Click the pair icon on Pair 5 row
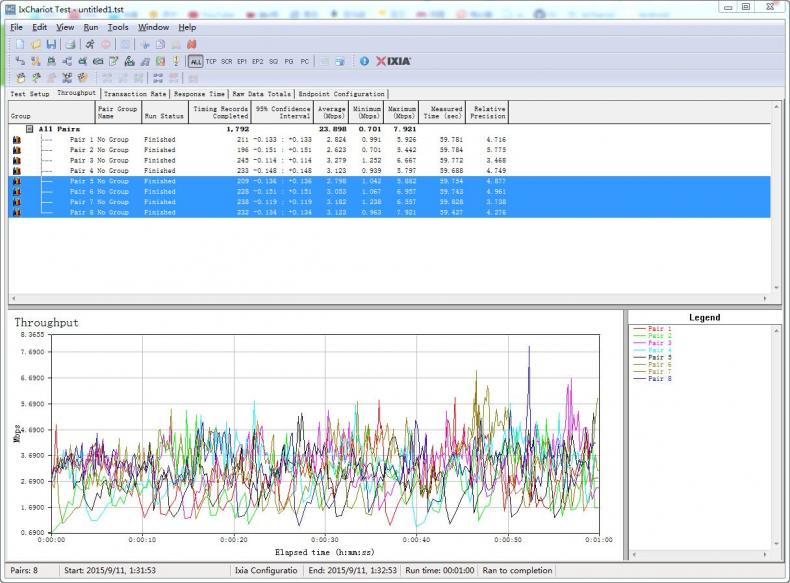 [17, 181]
